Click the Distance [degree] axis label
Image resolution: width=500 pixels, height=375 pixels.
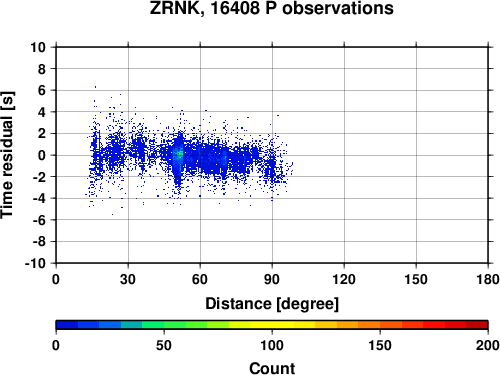click(272, 304)
